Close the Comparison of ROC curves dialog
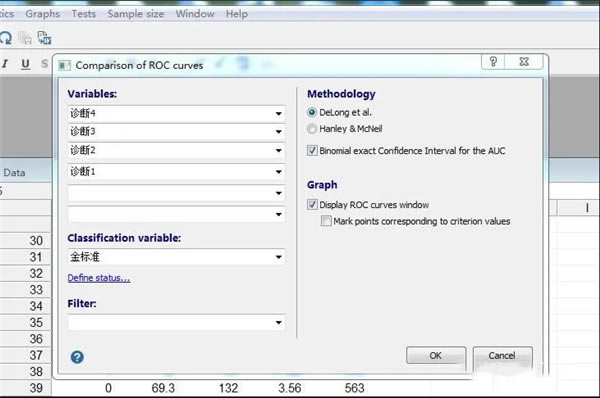 pyautogui.click(x=524, y=62)
